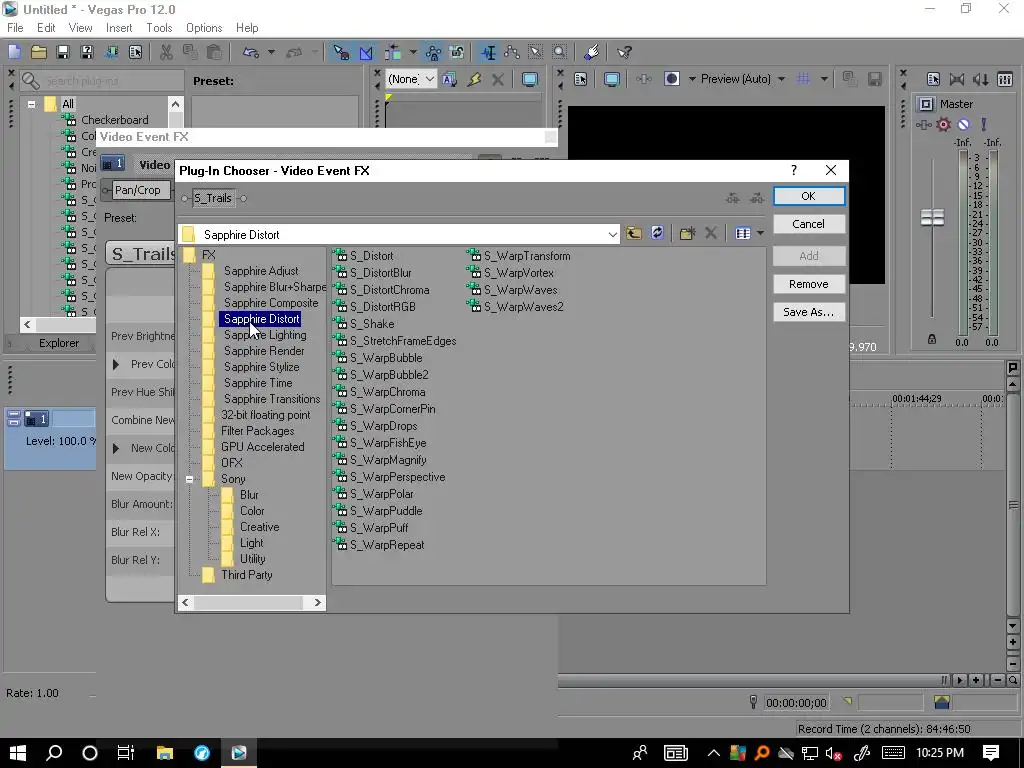Open the Preview (Auto) quality dropdown

tap(743, 79)
